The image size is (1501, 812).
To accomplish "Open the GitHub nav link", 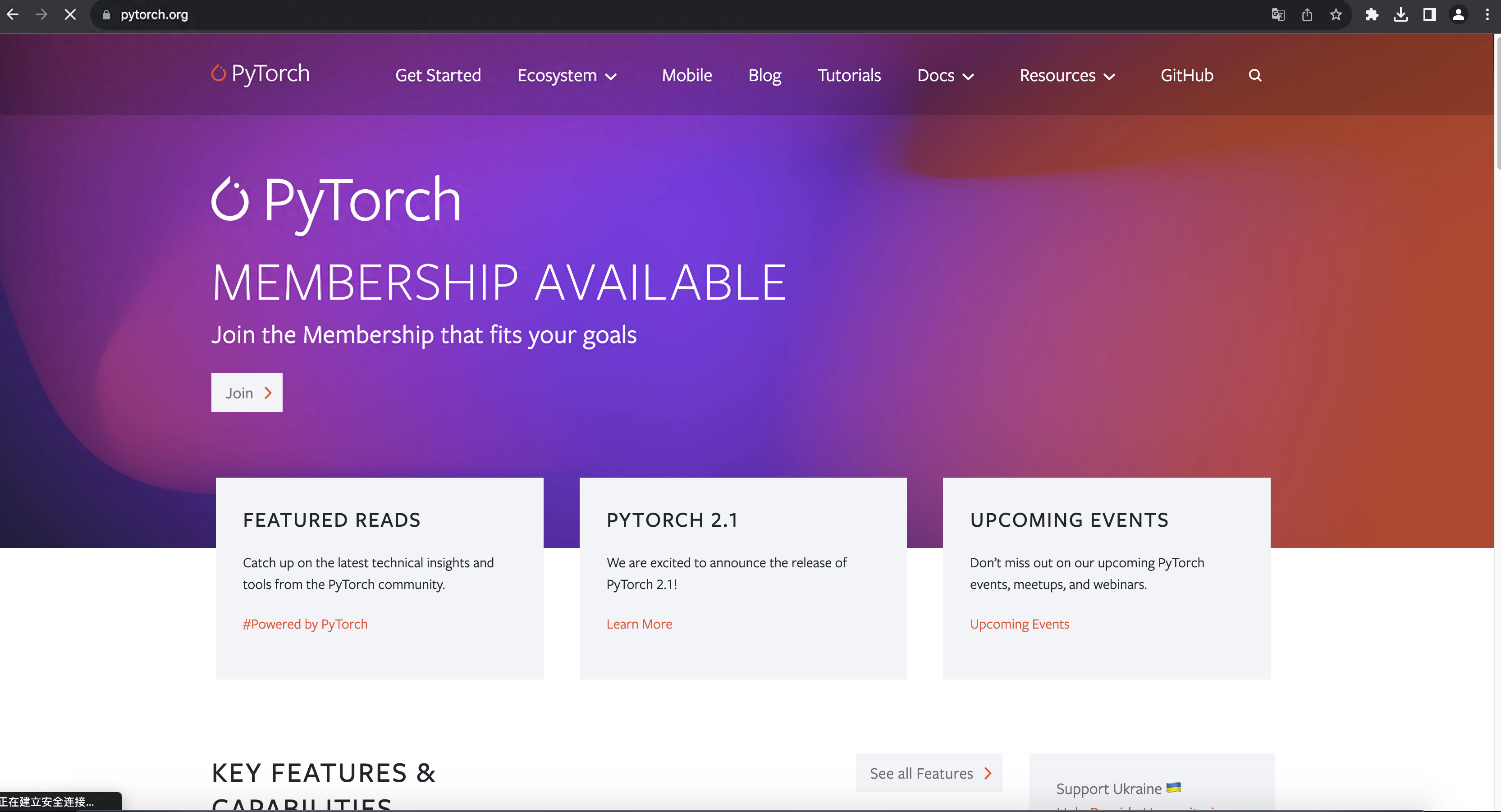I will tap(1187, 75).
